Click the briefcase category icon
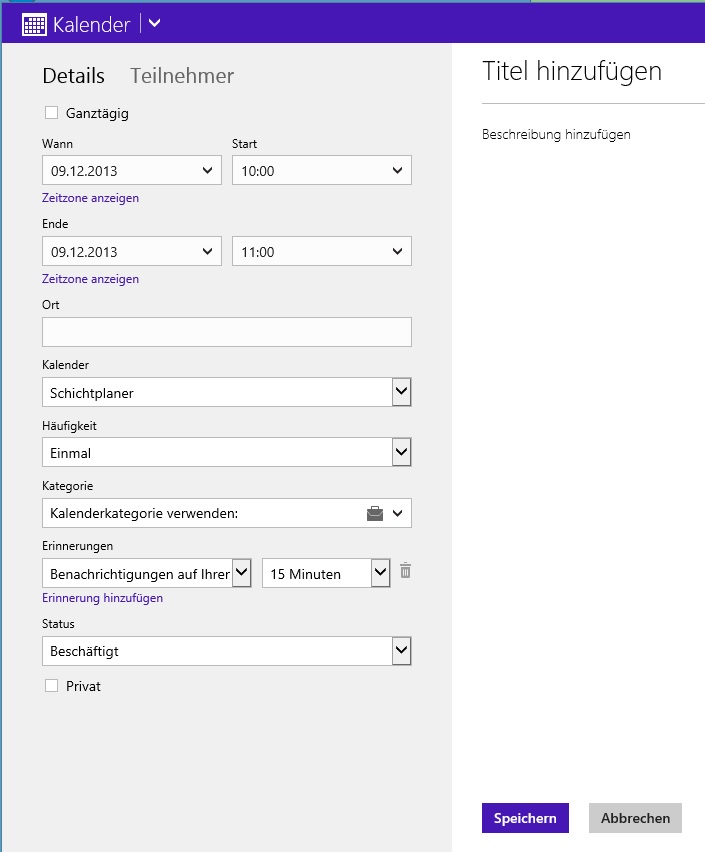 pyautogui.click(x=375, y=513)
